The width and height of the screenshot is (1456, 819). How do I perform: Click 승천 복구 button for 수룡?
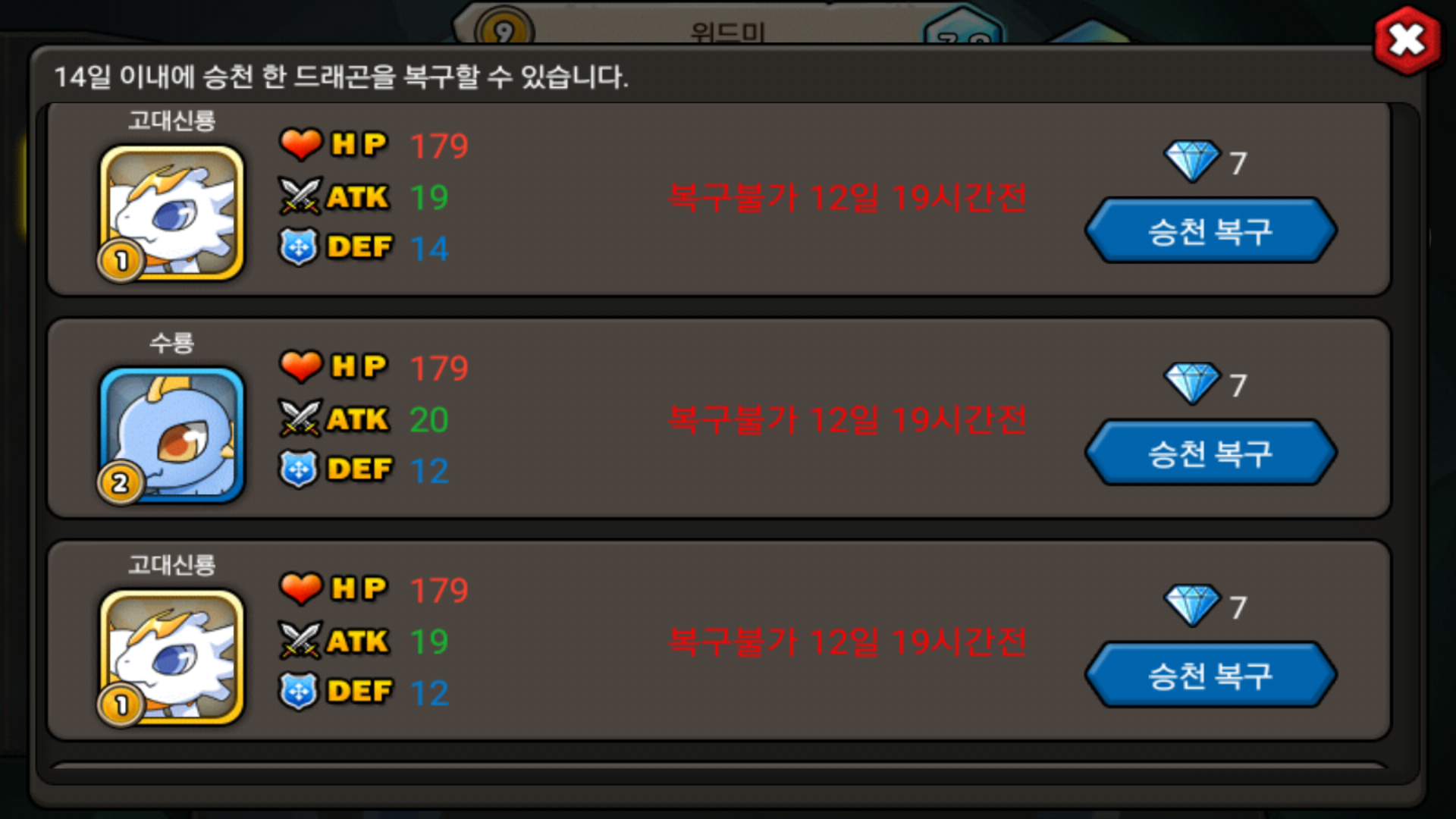click(x=1210, y=453)
